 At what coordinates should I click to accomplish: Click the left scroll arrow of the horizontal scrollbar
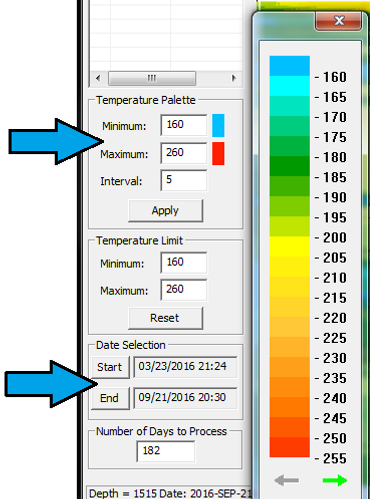point(98,78)
